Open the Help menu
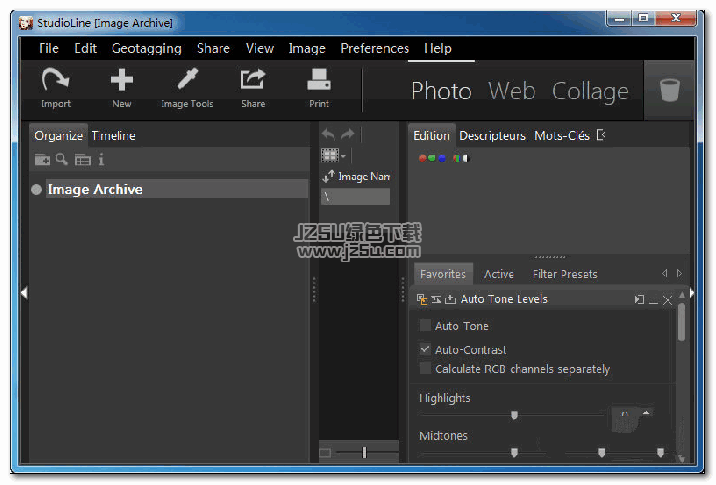 (437, 48)
